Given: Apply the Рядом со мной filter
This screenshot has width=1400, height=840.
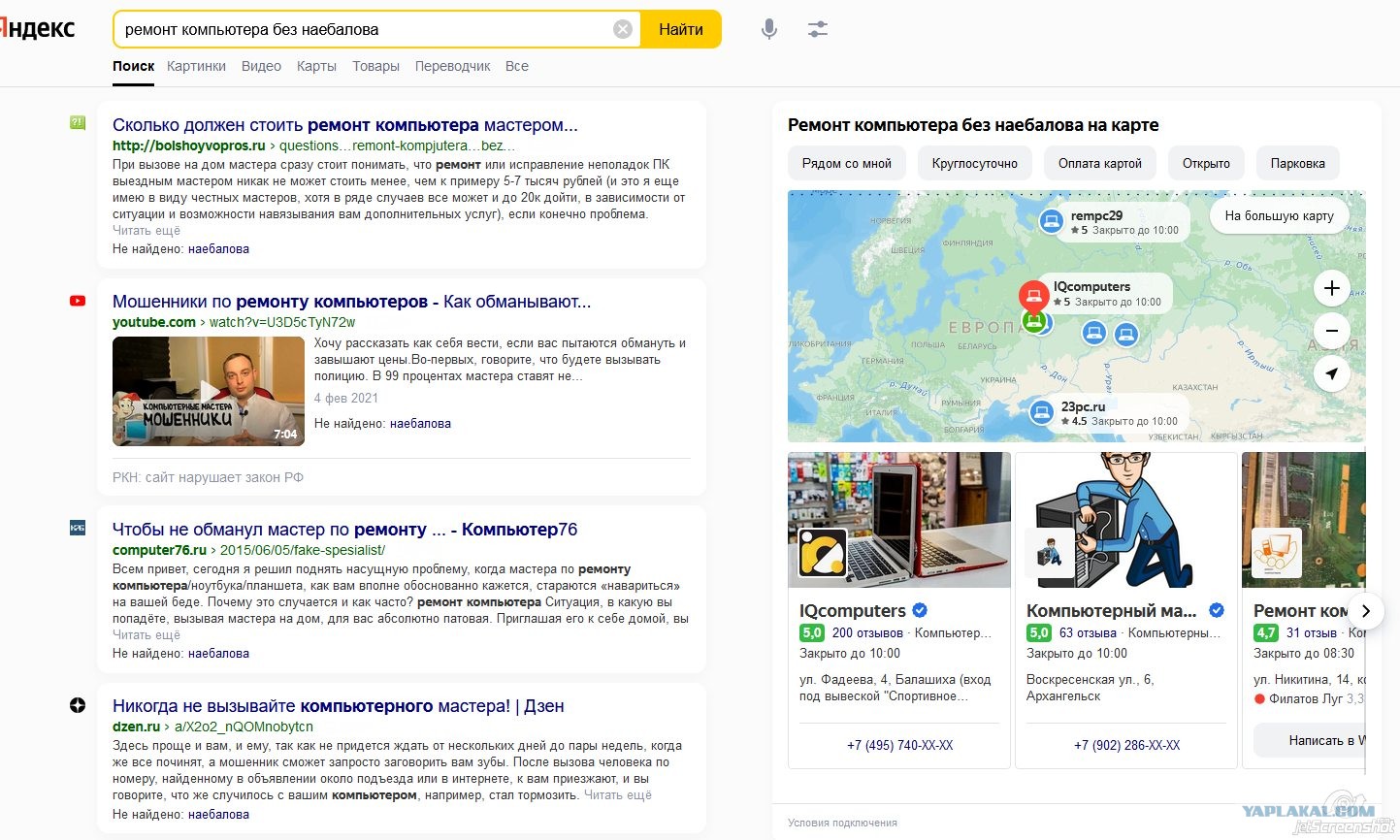Looking at the screenshot, I should click(x=847, y=163).
